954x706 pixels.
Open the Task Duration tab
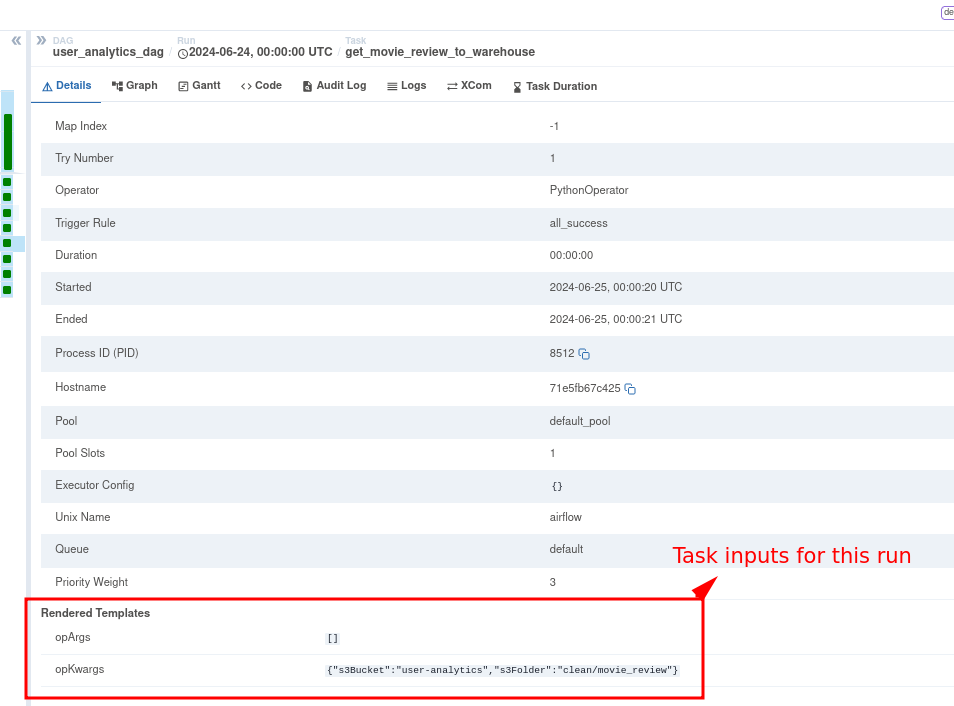pos(554,87)
